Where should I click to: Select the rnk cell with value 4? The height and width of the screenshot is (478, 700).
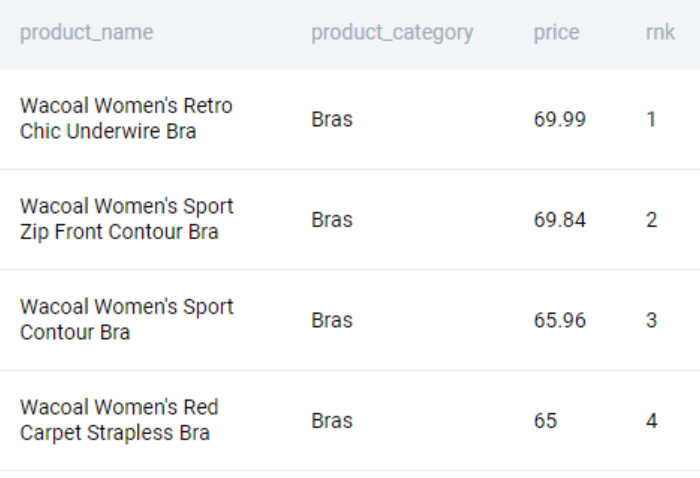pyautogui.click(x=651, y=421)
